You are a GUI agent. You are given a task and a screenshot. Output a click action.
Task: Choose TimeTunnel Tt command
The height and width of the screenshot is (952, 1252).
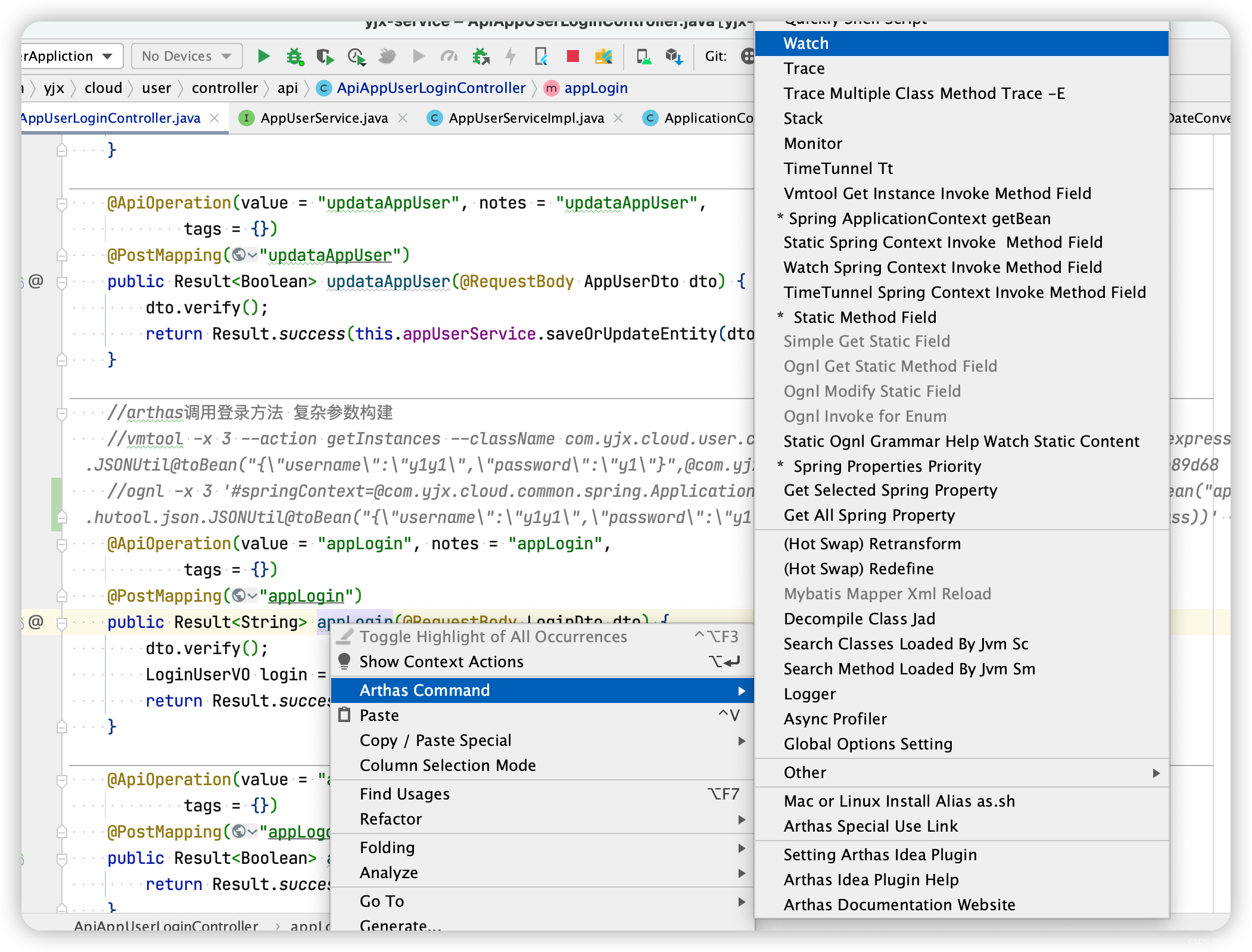pyautogui.click(x=961, y=169)
